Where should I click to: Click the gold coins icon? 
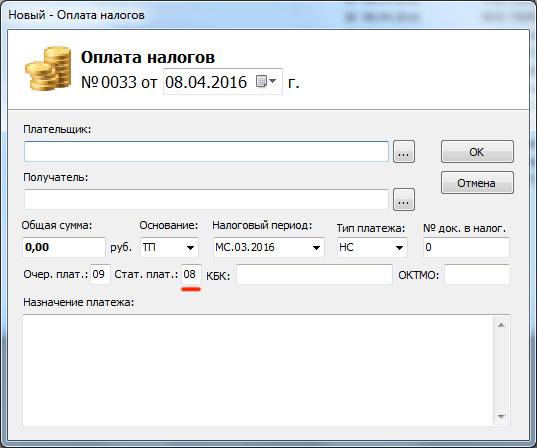click(x=48, y=69)
